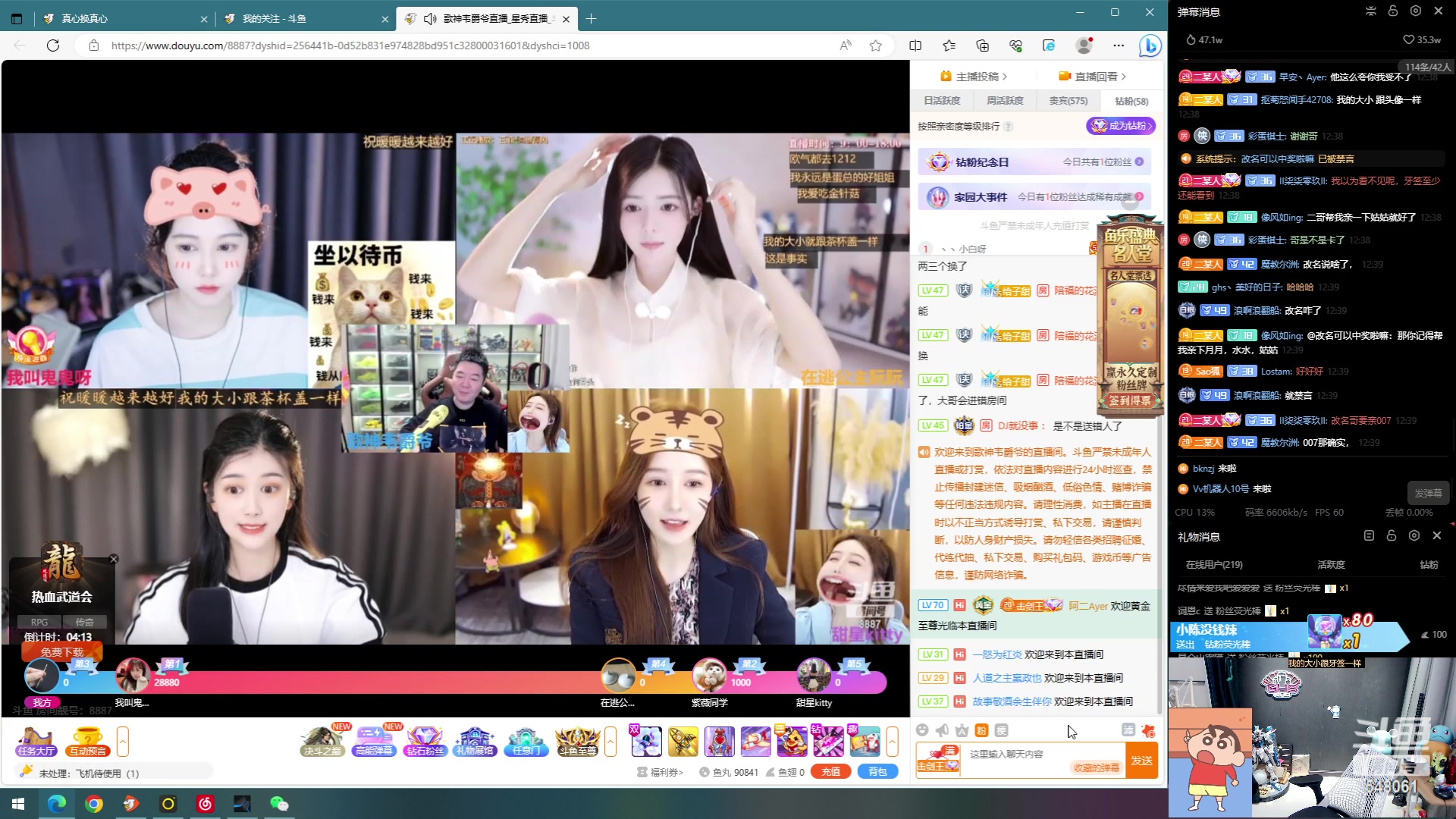This screenshot has height=819, width=1456.
Task: Expand the middle activity icon group arrow
Action: (610, 741)
